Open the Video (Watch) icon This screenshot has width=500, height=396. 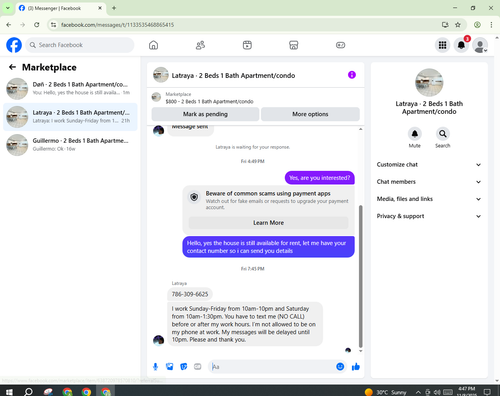pyautogui.click(x=247, y=45)
